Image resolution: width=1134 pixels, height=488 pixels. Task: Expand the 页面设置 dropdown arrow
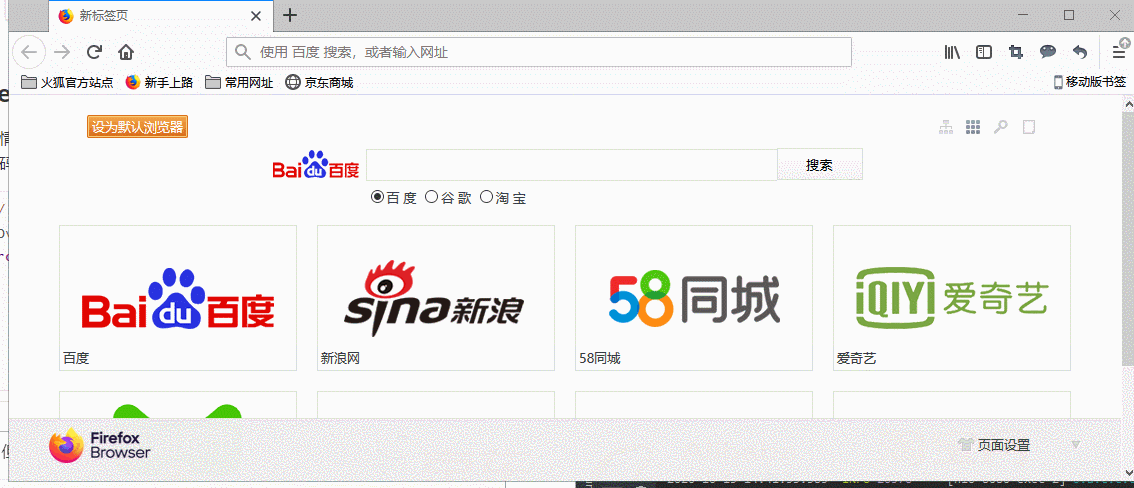[x=1075, y=445]
